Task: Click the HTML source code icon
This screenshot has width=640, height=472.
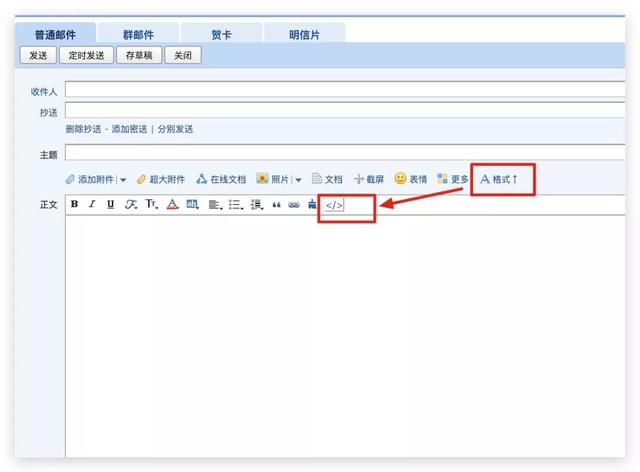Action: 334,205
